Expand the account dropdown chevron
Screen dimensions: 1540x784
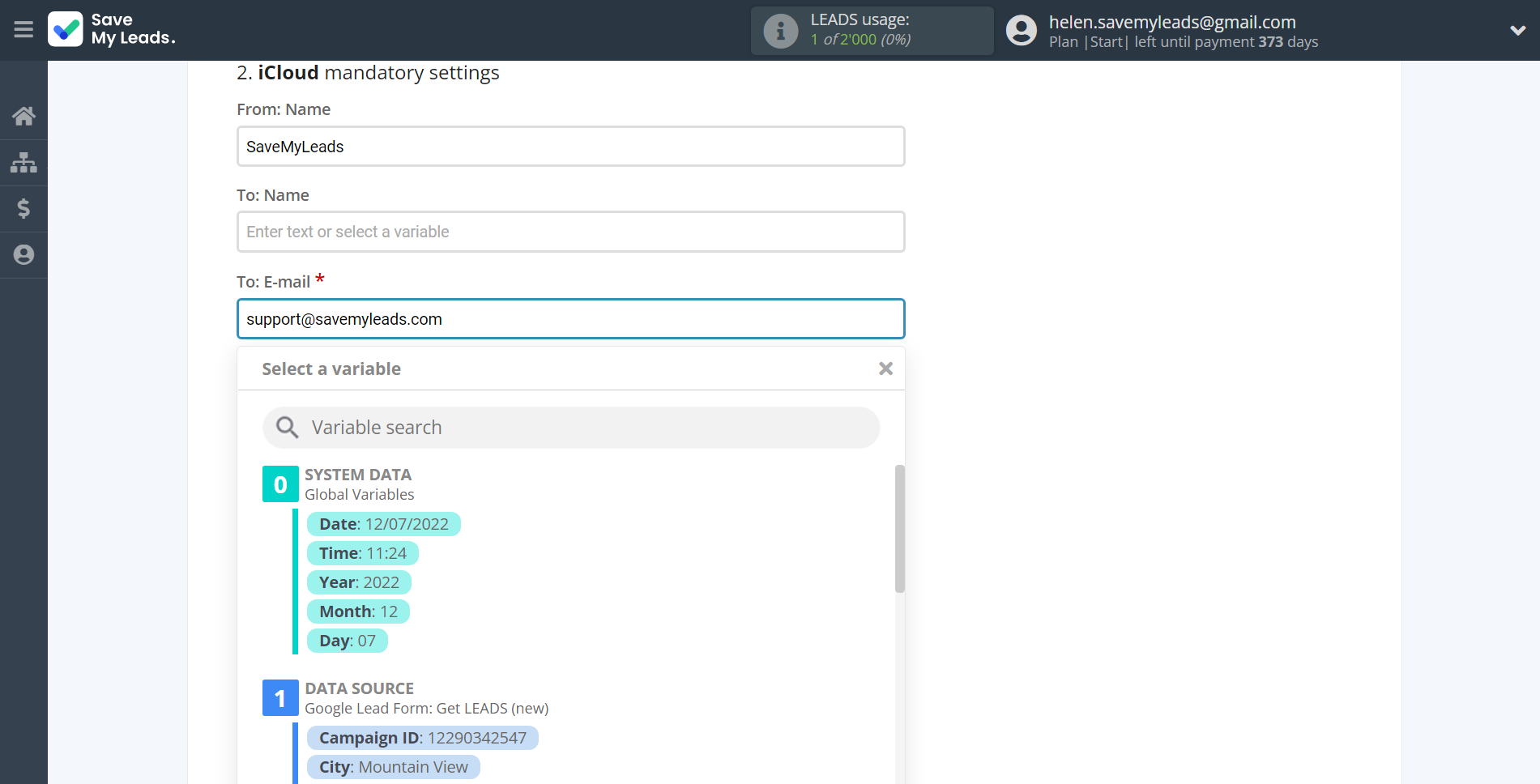(x=1517, y=31)
